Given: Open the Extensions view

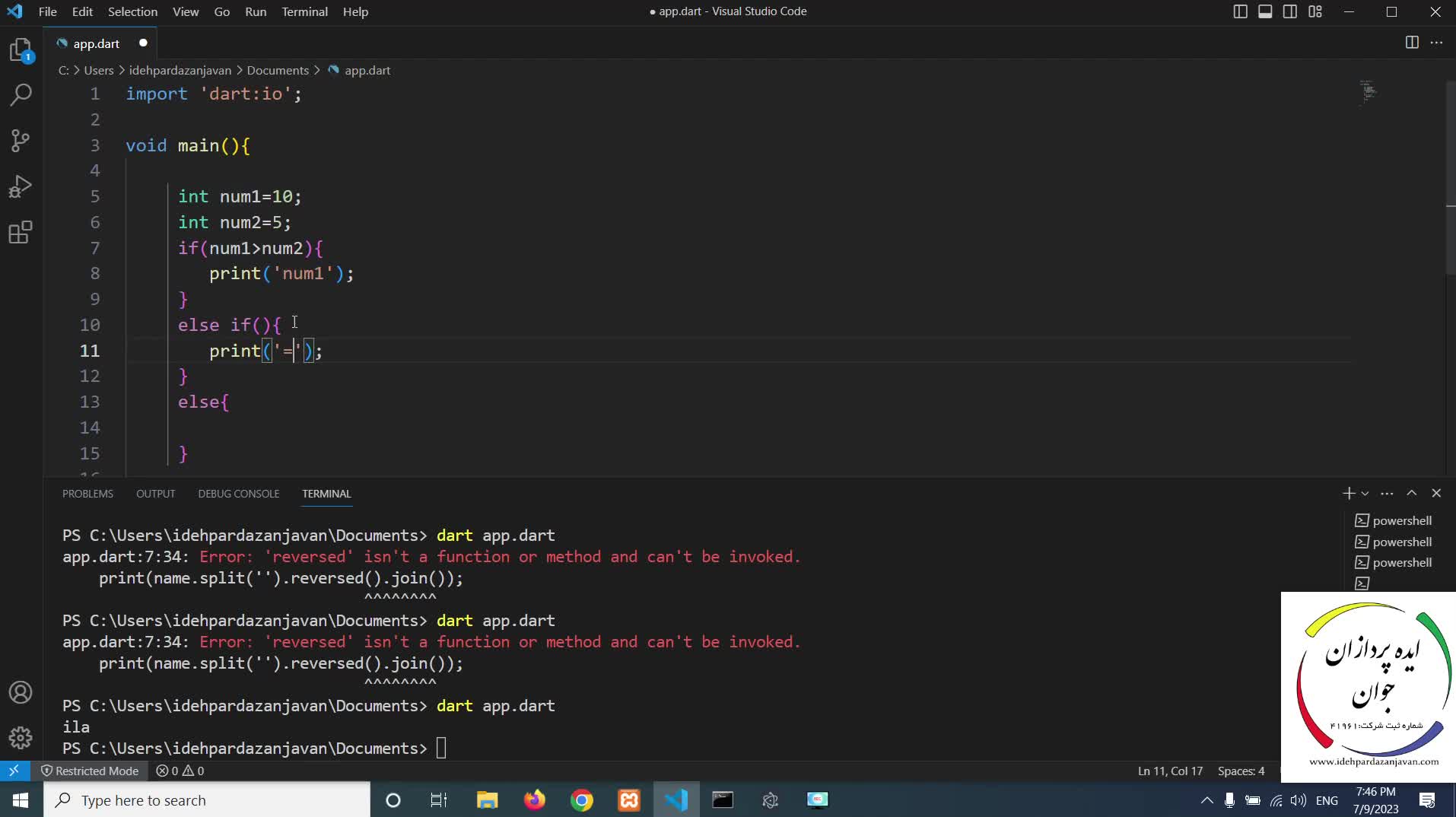Looking at the screenshot, I should point(21,232).
